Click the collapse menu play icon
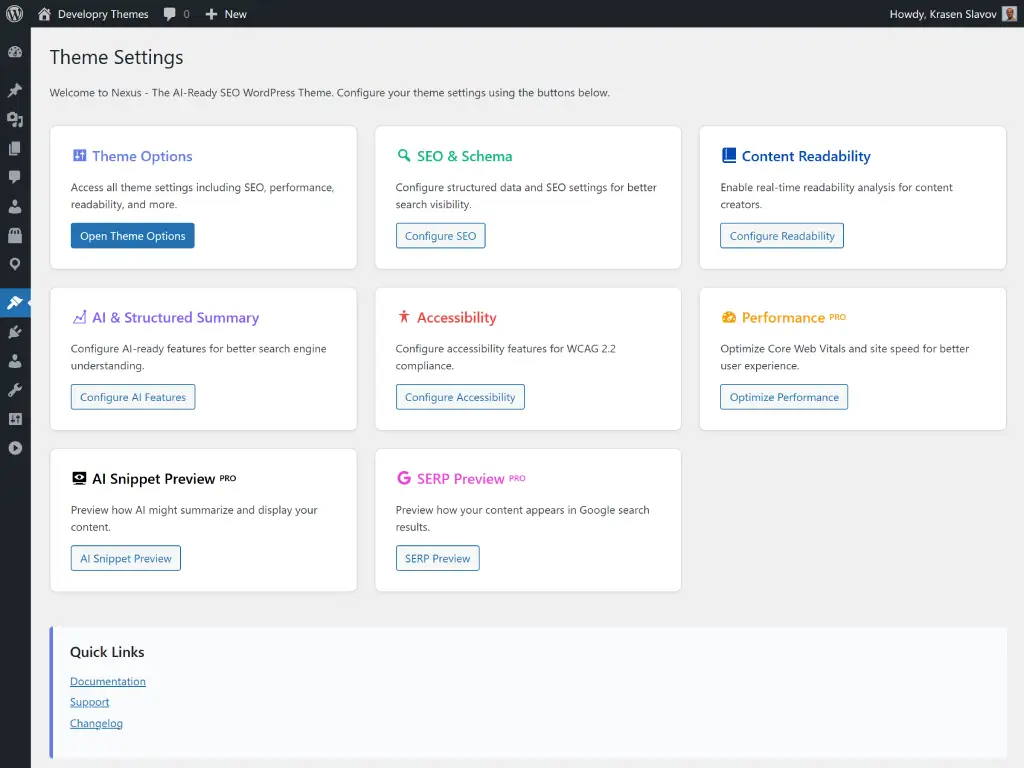 (x=15, y=448)
